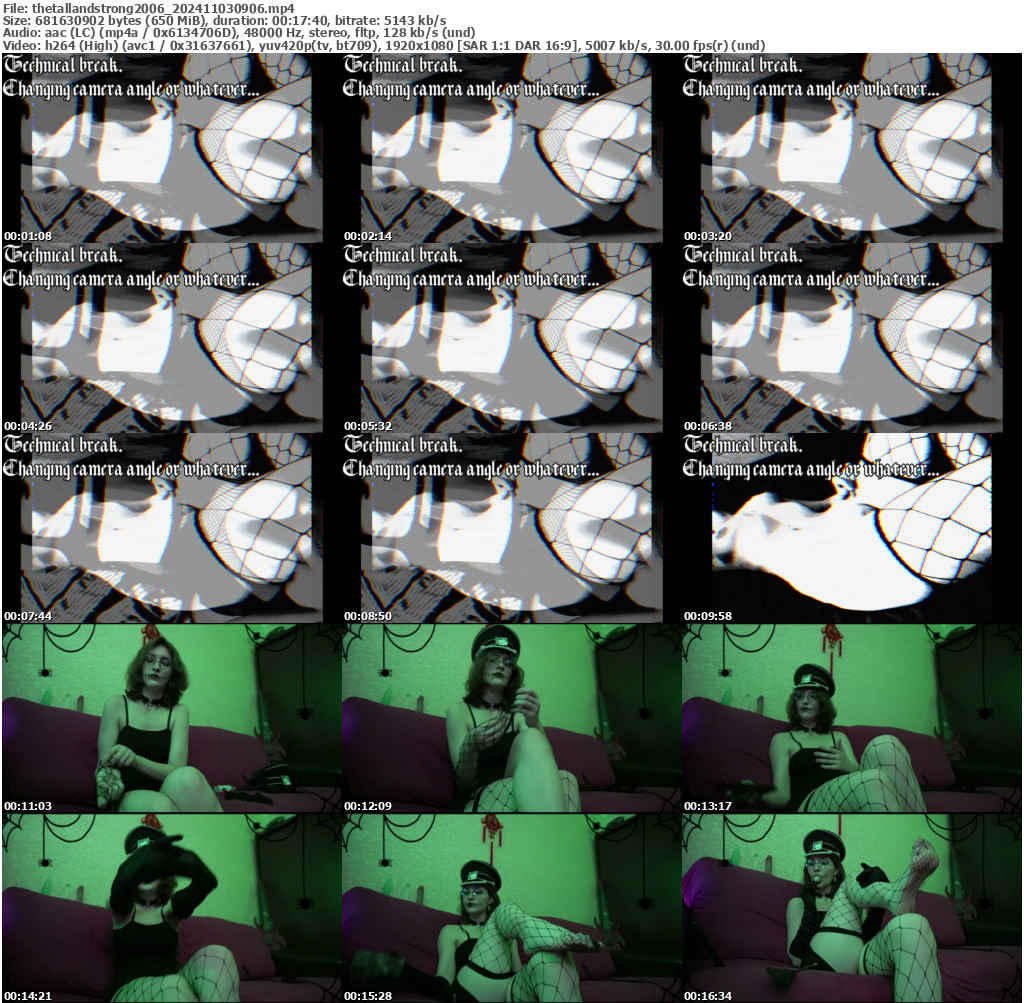This screenshot has width=1024, height=1003.
Task: Select the 00:14:21 hat-adjusting thumbnail
Action: pos(170,905)
